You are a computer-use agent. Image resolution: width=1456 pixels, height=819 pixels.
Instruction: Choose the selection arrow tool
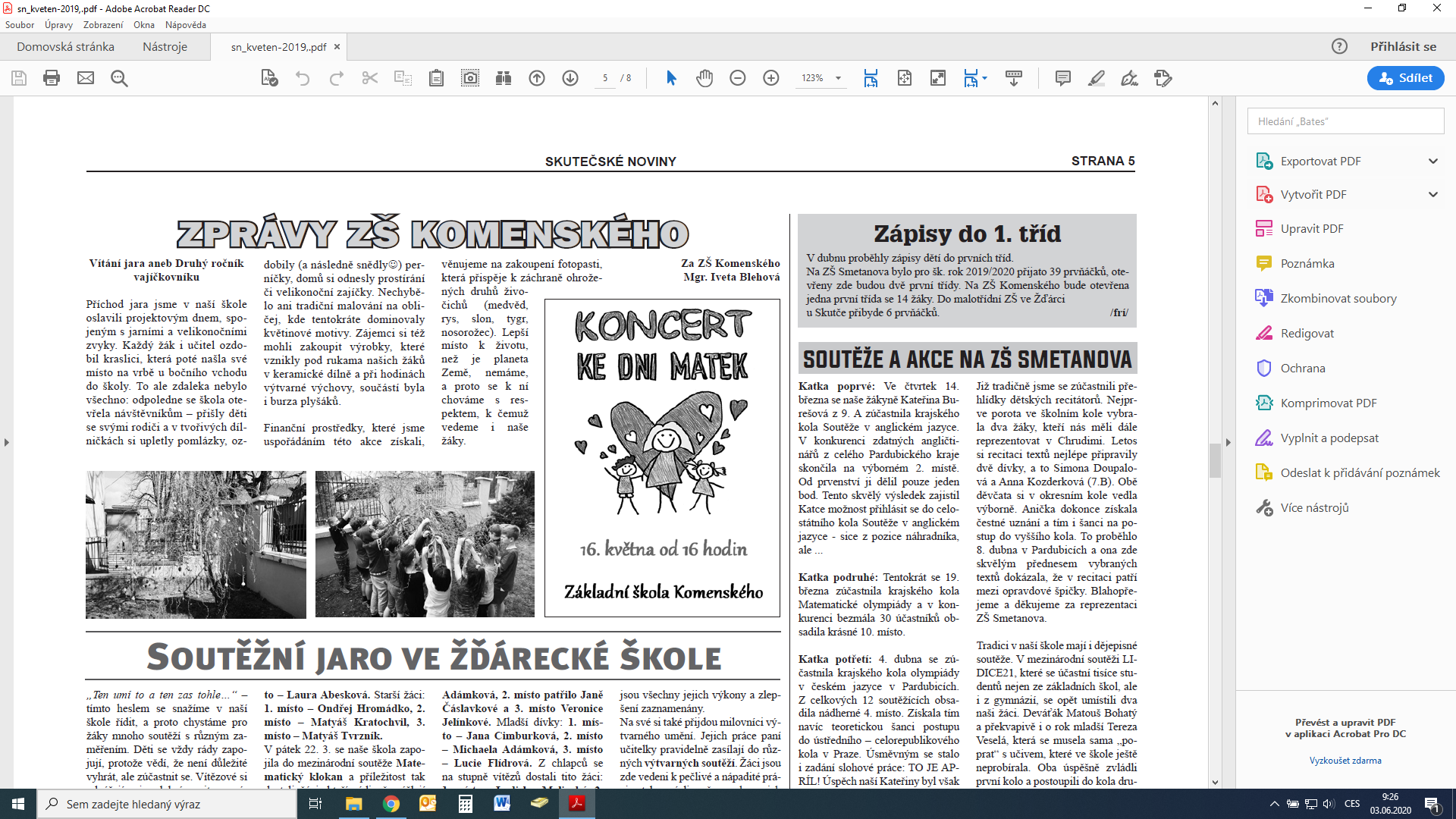(671, 78)
